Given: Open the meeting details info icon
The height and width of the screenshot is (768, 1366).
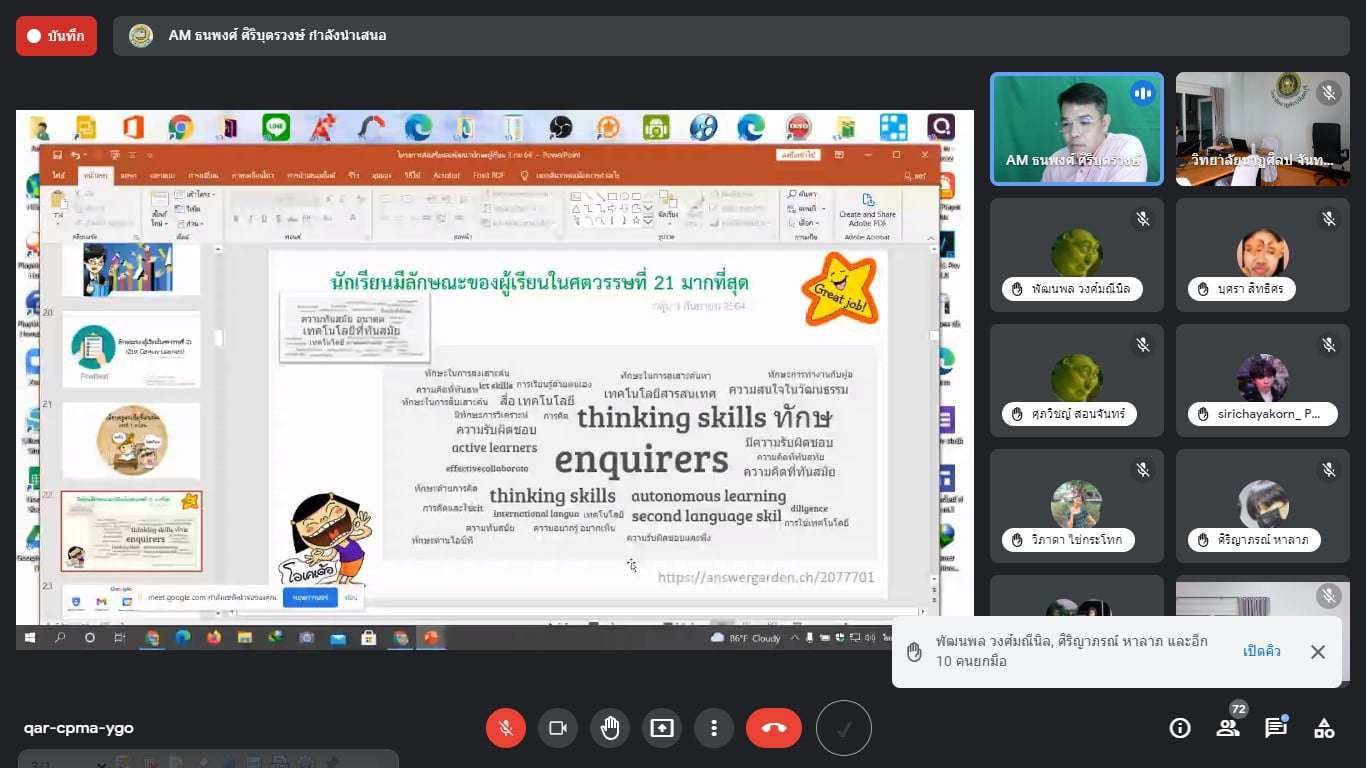Looking at the screenshot, I should (1180, 728).
